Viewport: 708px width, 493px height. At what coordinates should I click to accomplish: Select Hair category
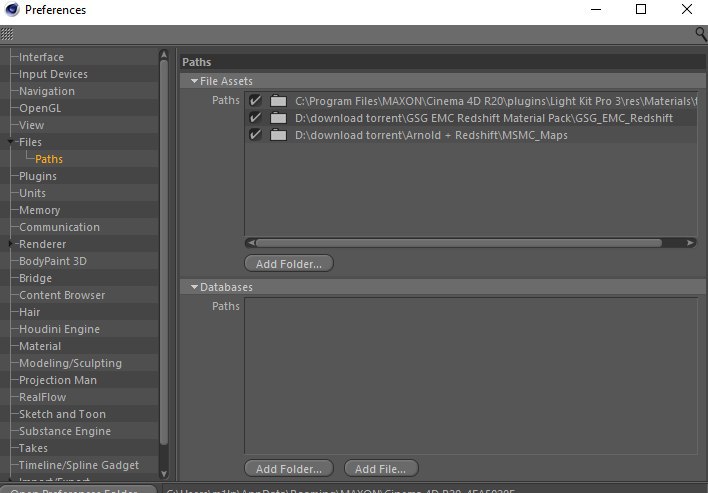click(29, 312)
